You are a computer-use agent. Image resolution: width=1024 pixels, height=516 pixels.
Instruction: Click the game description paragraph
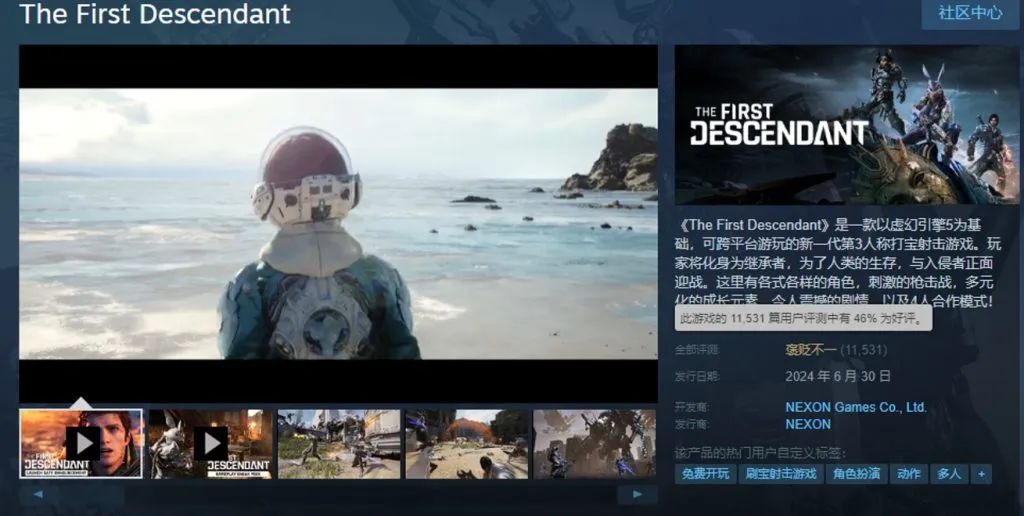tap(840, 263)
